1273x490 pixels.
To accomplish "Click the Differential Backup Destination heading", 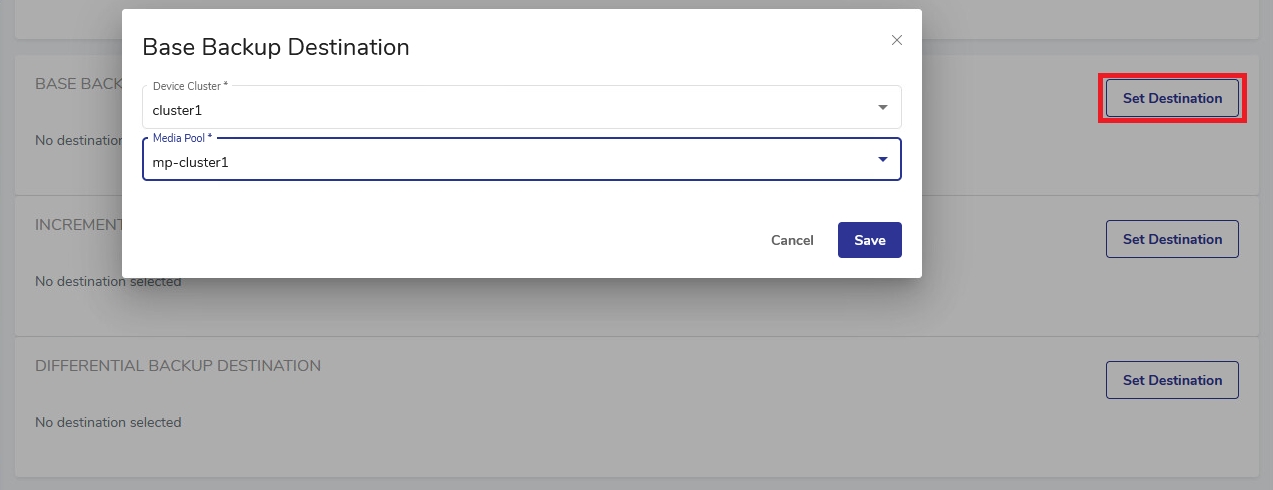I will tap(178, 366).
